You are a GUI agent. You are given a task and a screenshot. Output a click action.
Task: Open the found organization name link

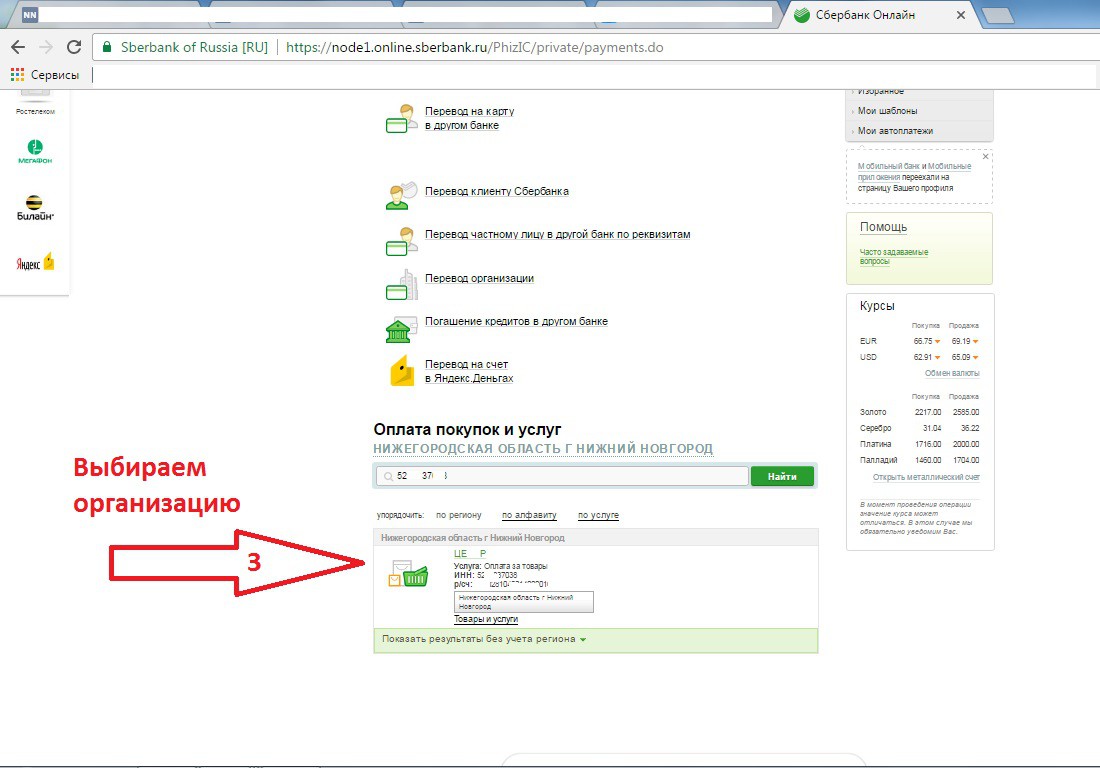(470, 553)
